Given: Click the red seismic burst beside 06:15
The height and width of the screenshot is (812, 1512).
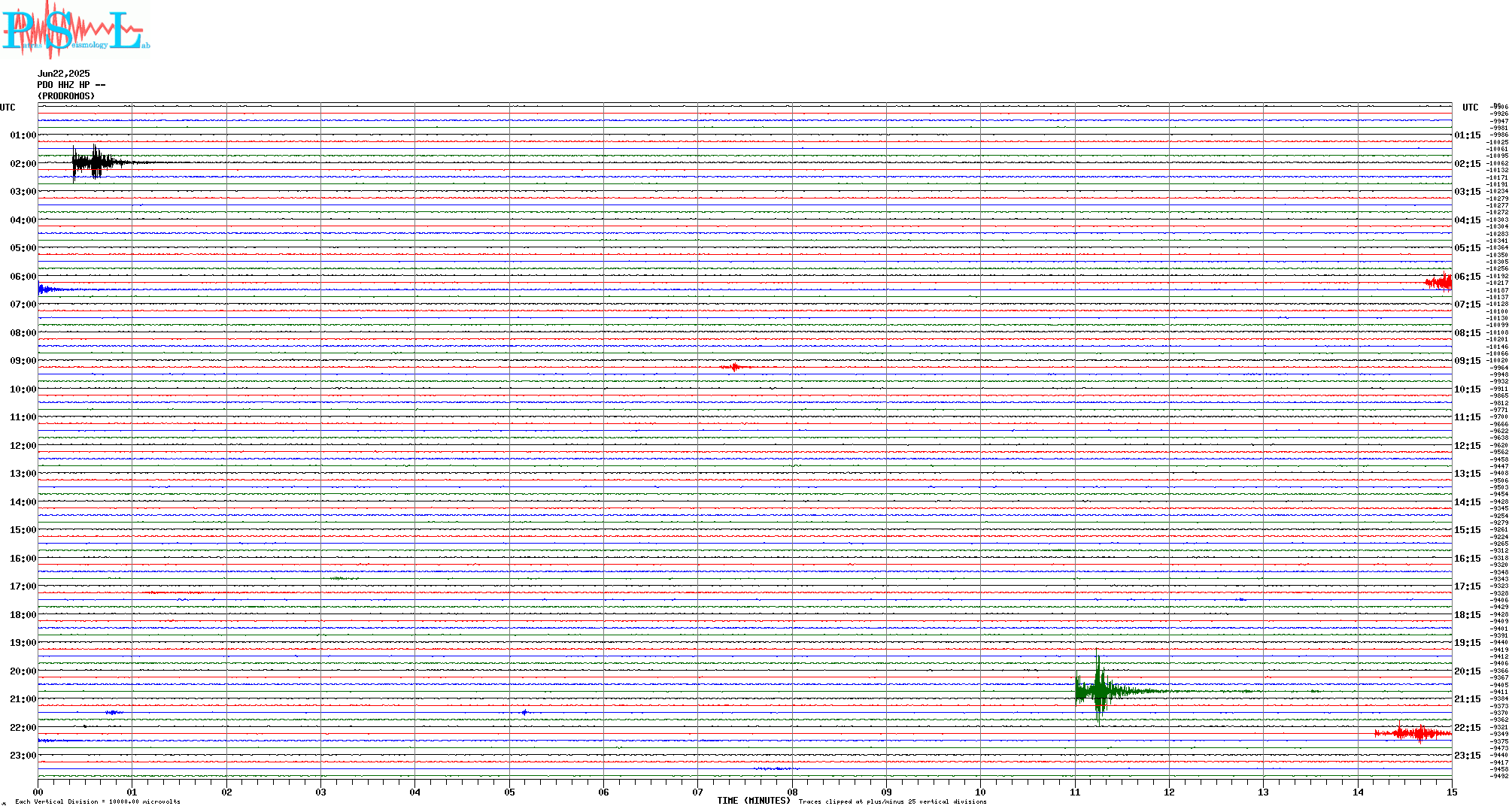Looking at the screenshot, I should coord(1438,282).
